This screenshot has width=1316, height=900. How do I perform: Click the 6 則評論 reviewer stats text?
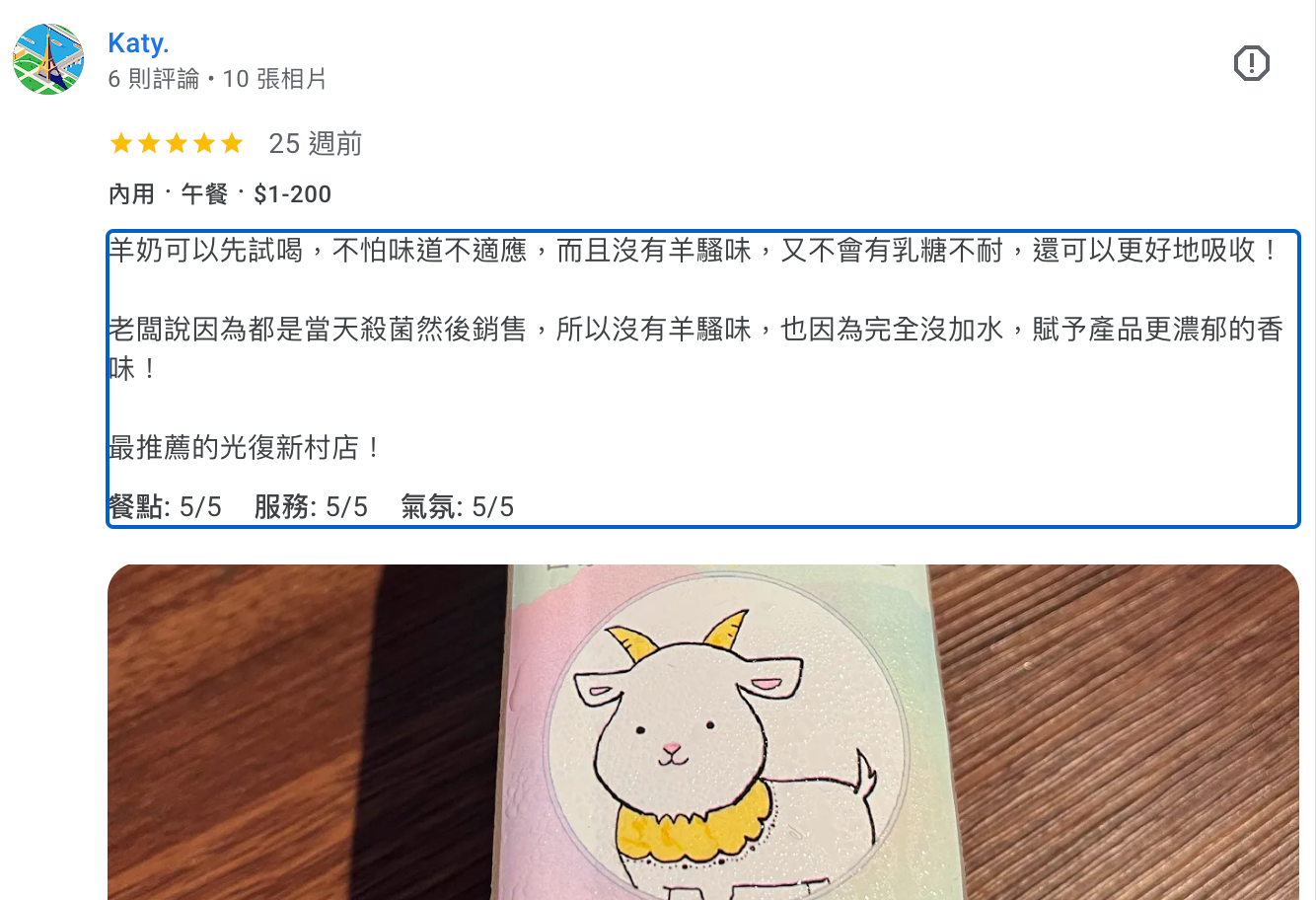pos(154,79)
